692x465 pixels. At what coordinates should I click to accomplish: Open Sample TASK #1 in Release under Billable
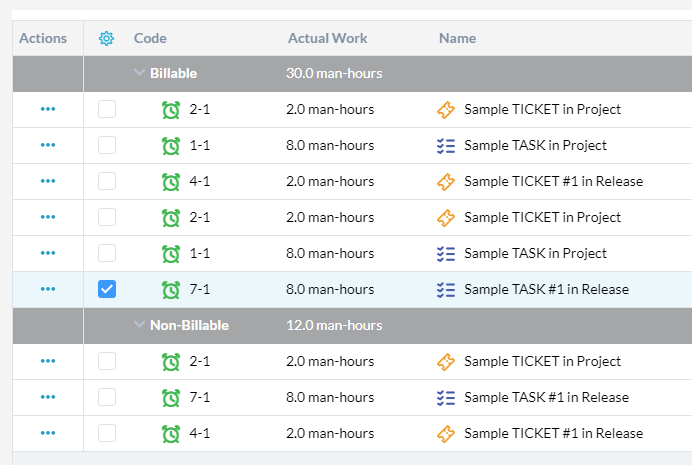pos(546,290)
